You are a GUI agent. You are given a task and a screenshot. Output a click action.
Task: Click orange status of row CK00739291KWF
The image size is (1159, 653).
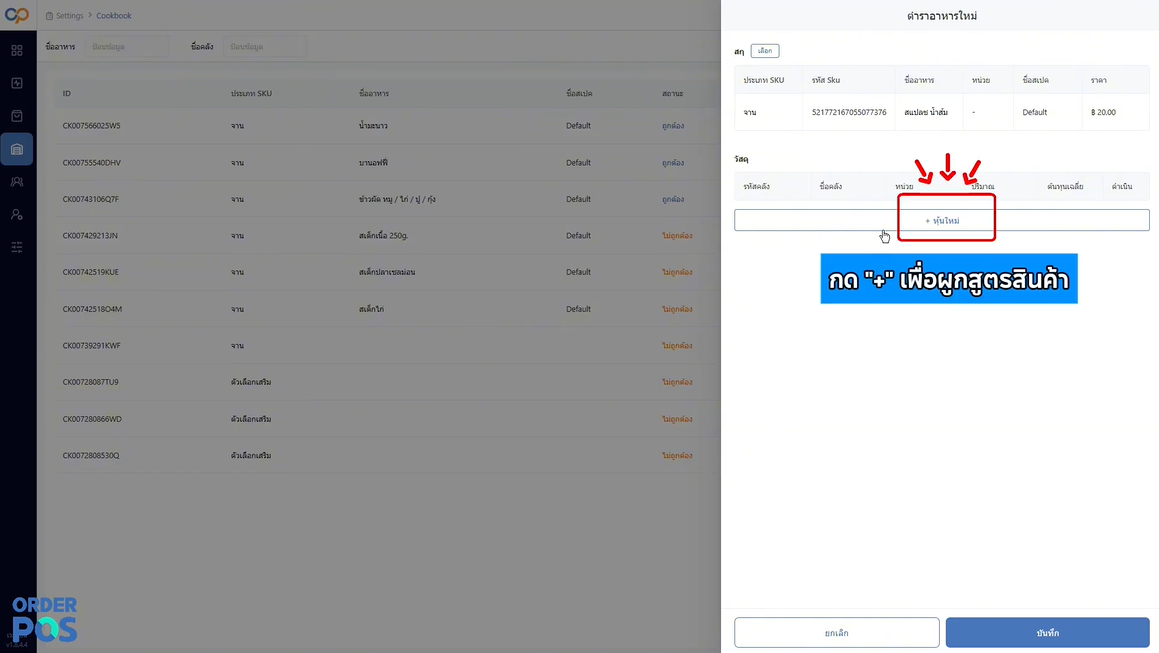(677, 345)
